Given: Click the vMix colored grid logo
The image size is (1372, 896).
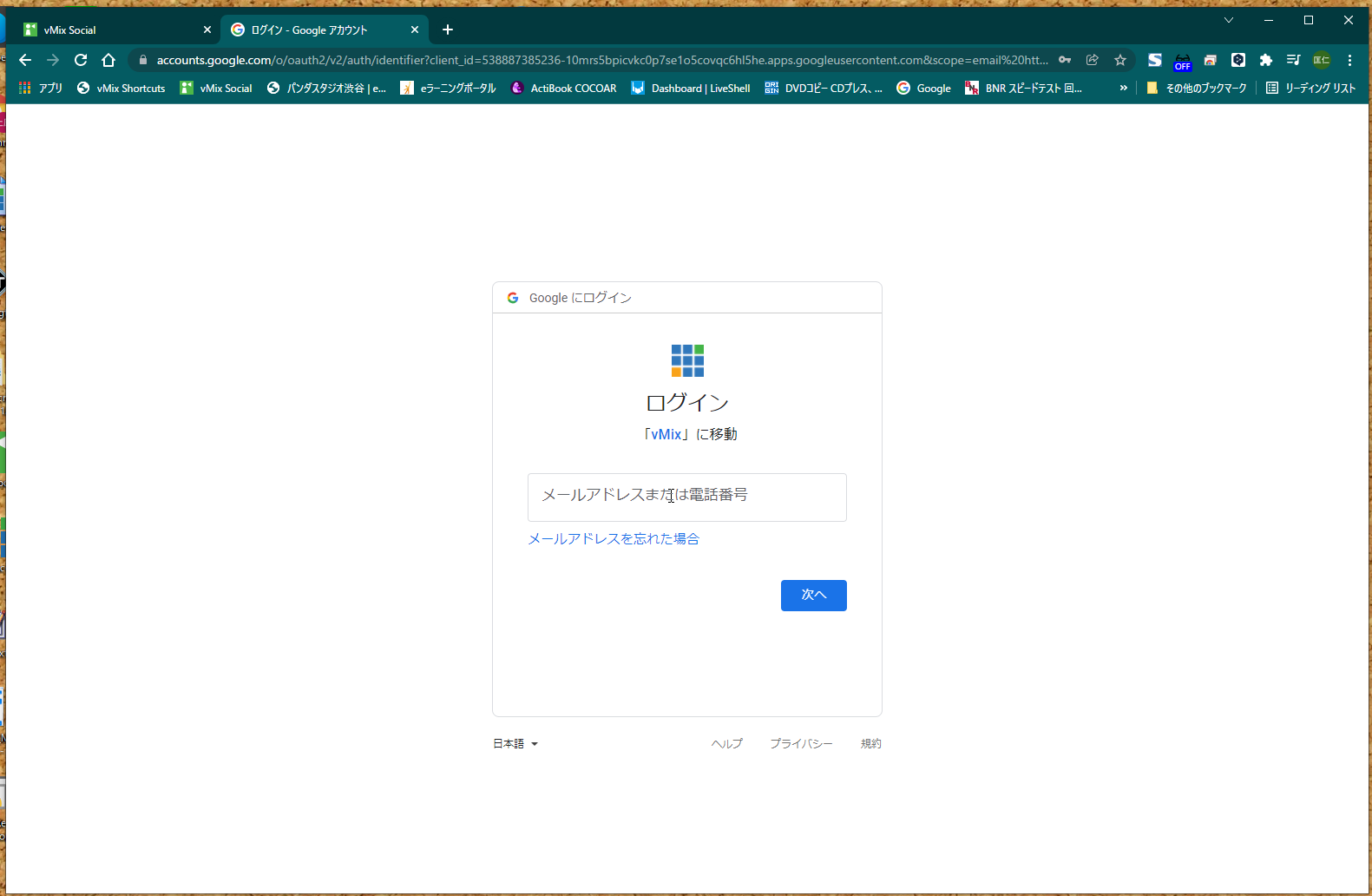Looking at the screenshot, I should point(687,361).
